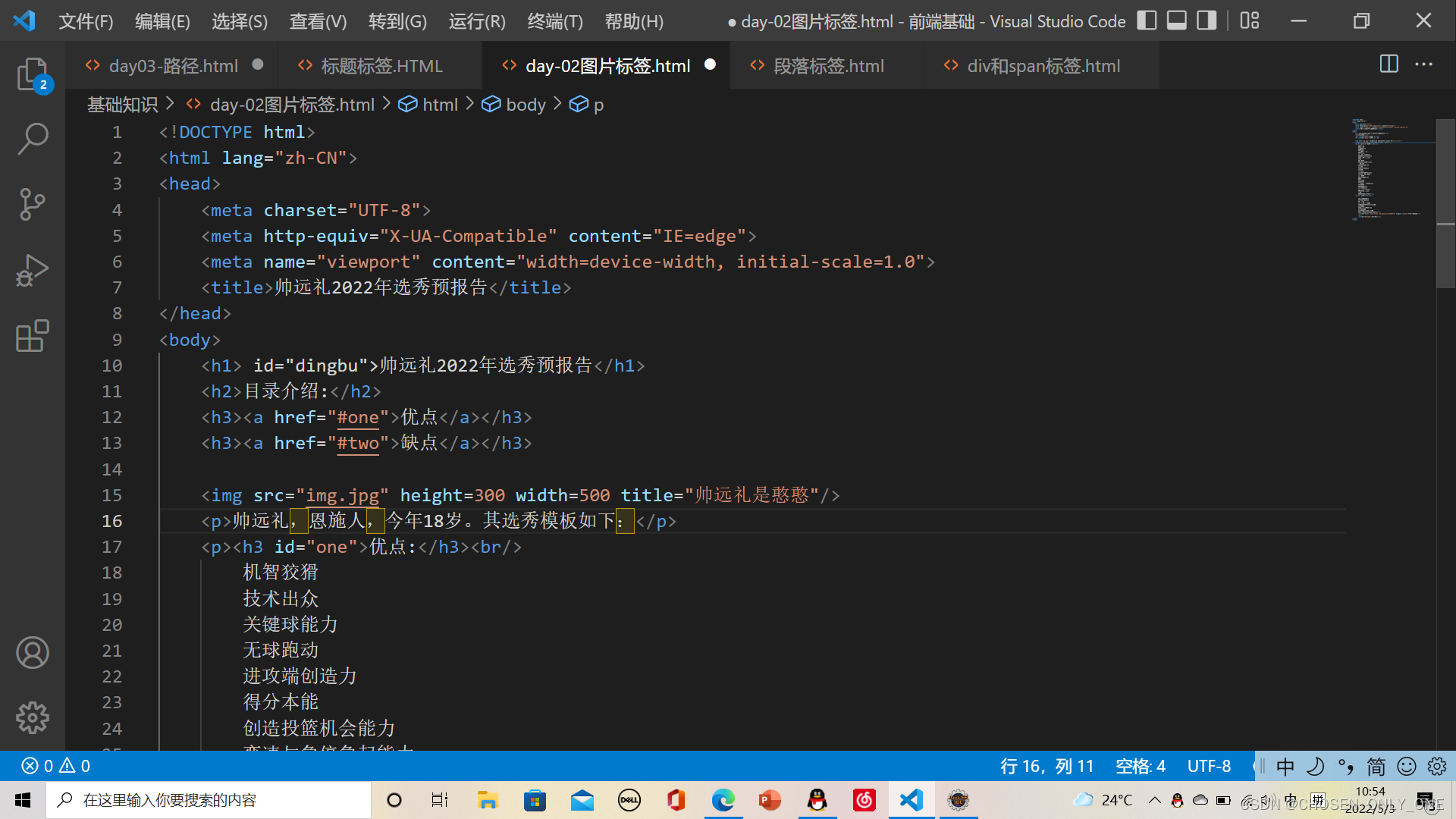Screen dimensions: 1456x819
Task: Open the p breadcrumb symbol
Action: coord(587,105)
